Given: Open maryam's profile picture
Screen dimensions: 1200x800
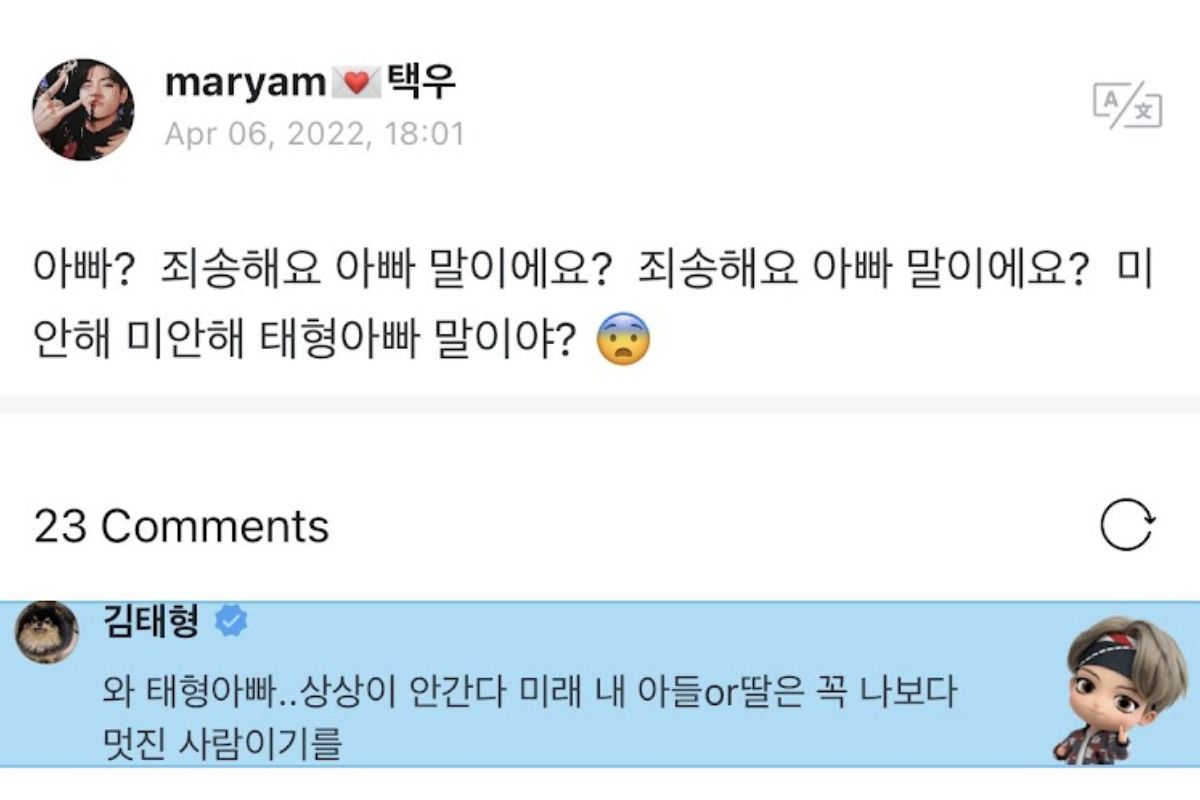Looking at the screenshot, I should 83,109.
